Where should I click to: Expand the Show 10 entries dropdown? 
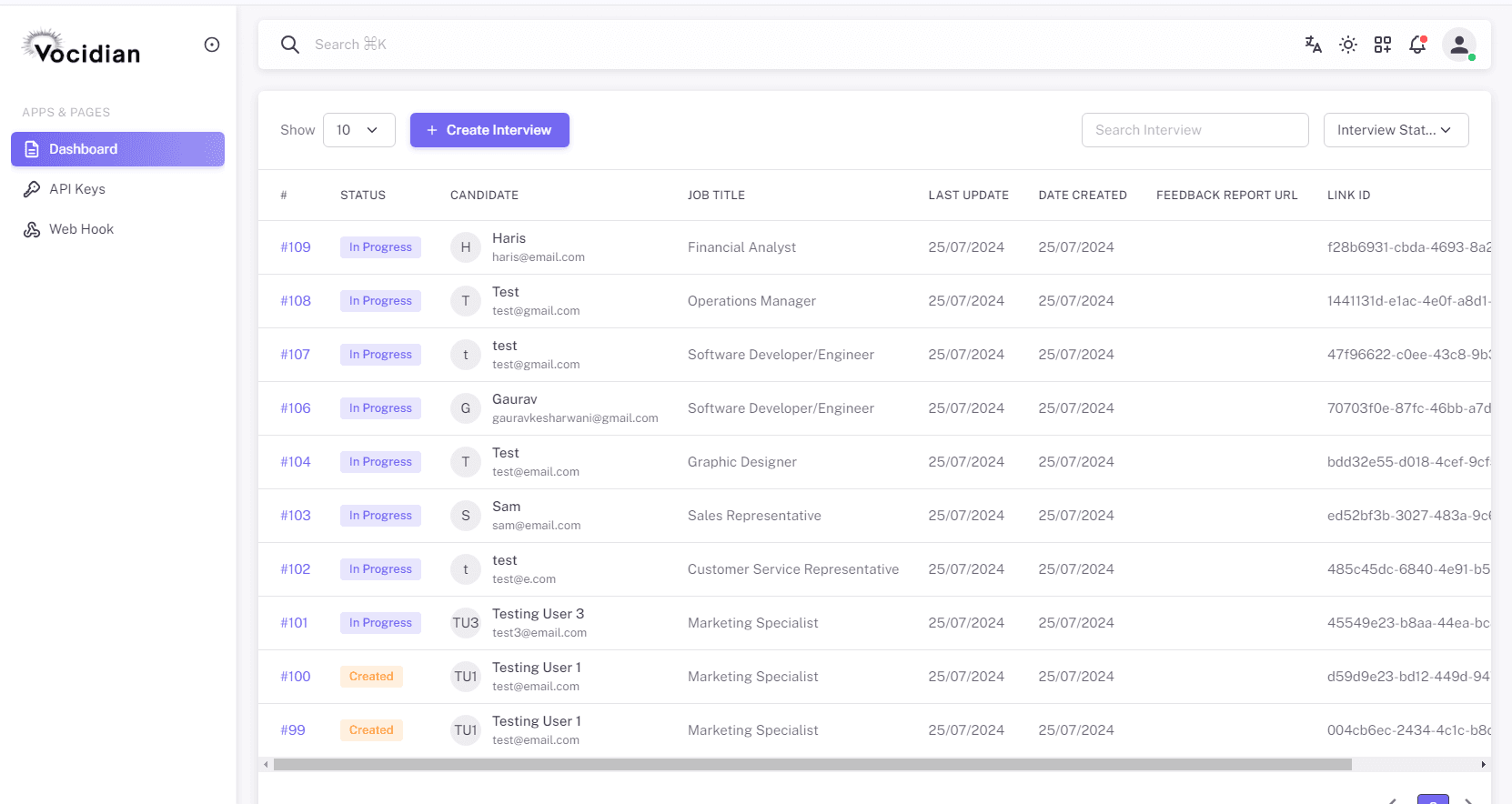tap(358, 130)
